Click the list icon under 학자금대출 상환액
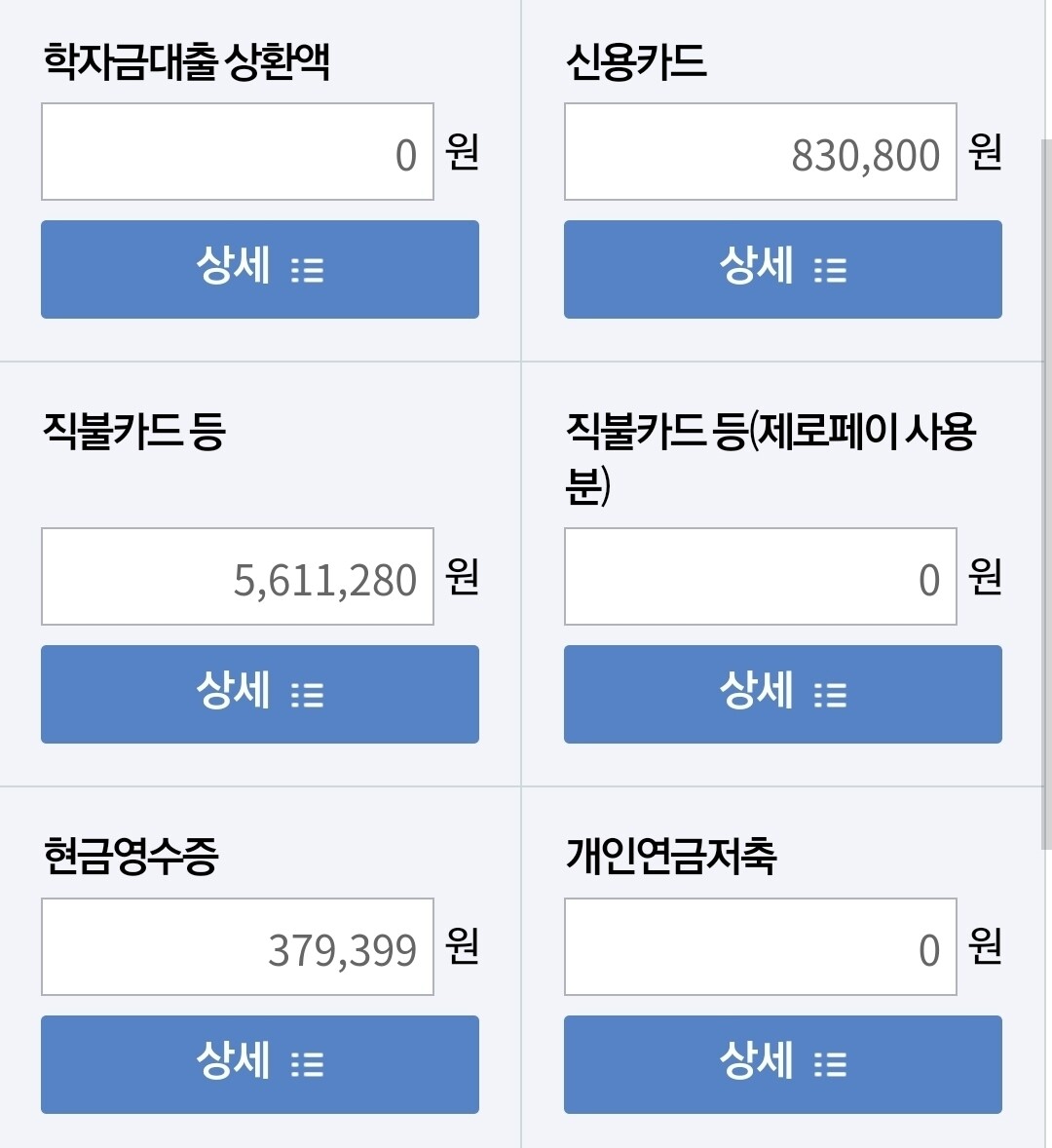1052x1148 pixels. tap(308, 270)
